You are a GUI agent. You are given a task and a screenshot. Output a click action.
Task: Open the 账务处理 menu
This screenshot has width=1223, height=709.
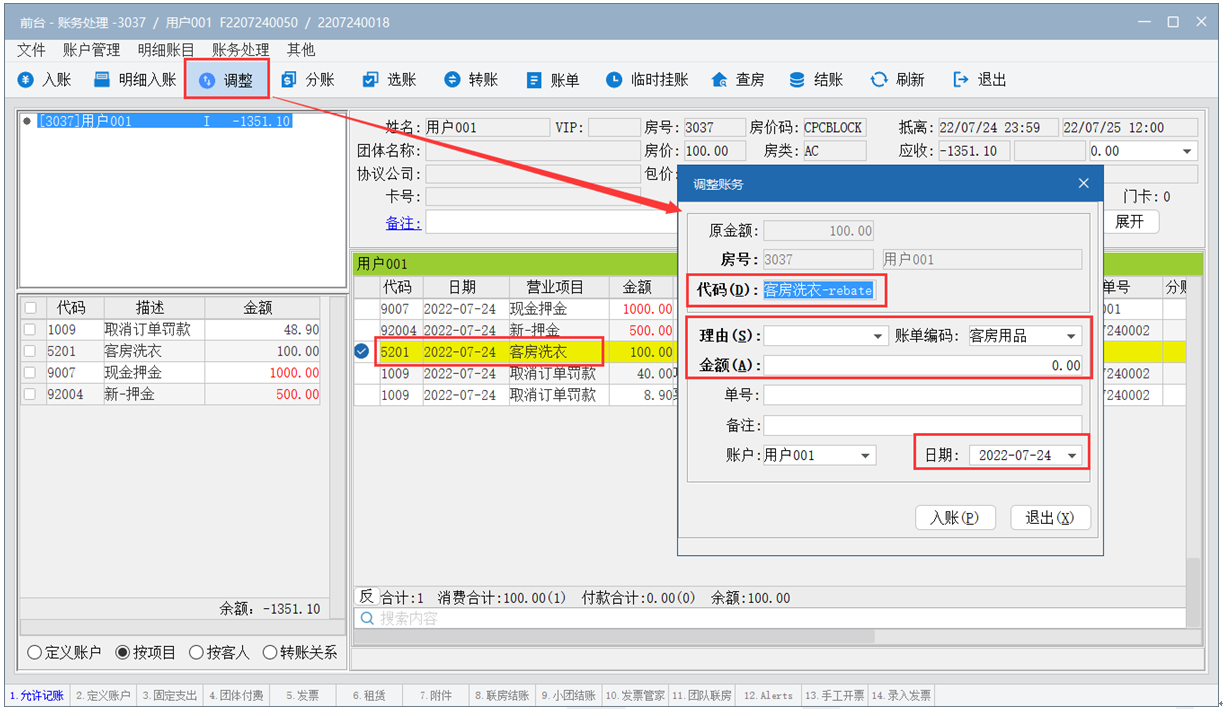click(241, 49)
